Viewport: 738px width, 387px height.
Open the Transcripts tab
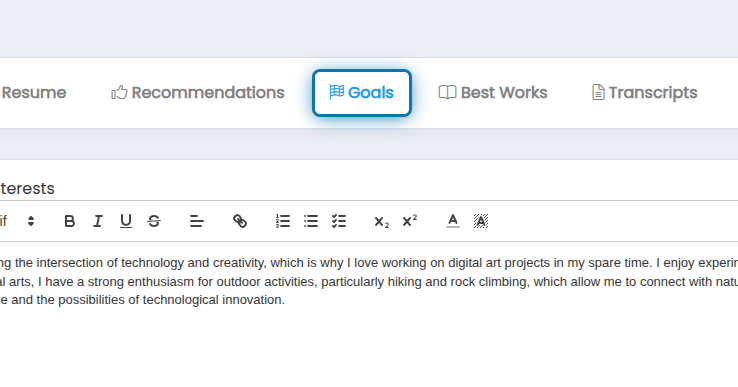(x=644, y=93)
